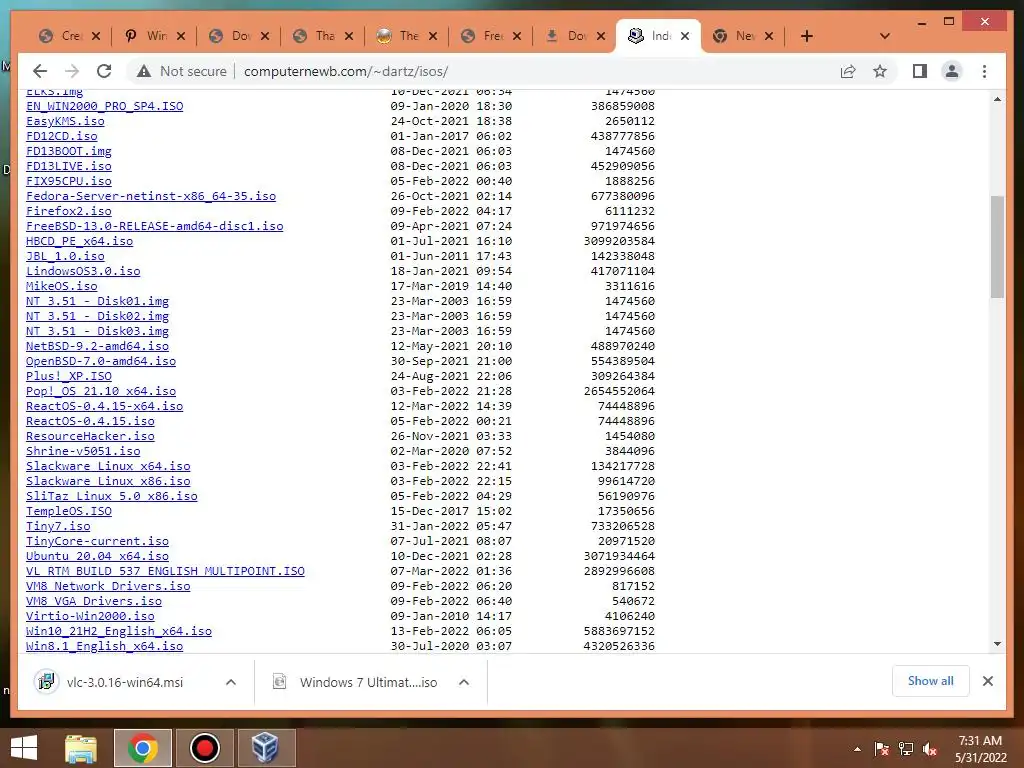This screenshot has width=1024, height=768.
Task: Download TempleOS.ISO
Action: tap(69, 511)
